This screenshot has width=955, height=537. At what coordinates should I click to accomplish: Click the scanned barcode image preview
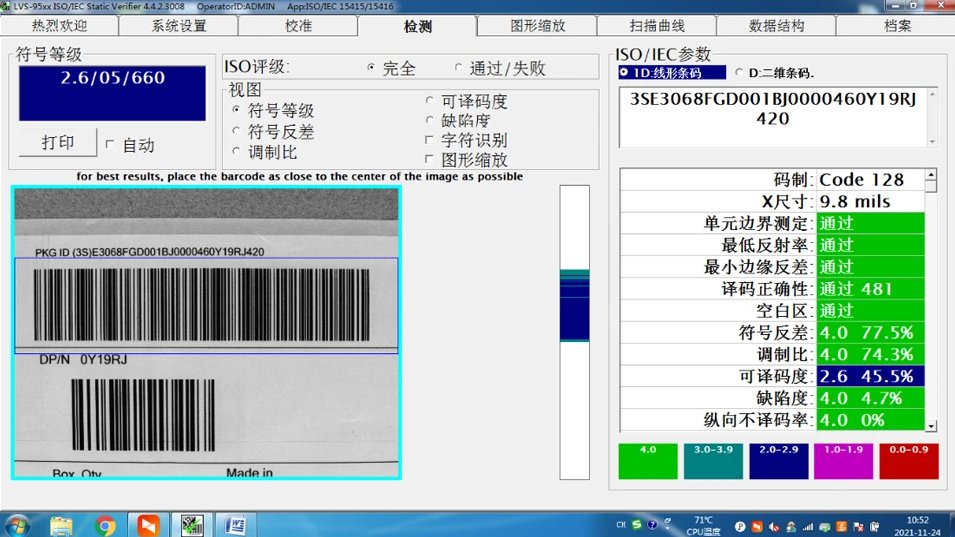(x=206, y=333)
